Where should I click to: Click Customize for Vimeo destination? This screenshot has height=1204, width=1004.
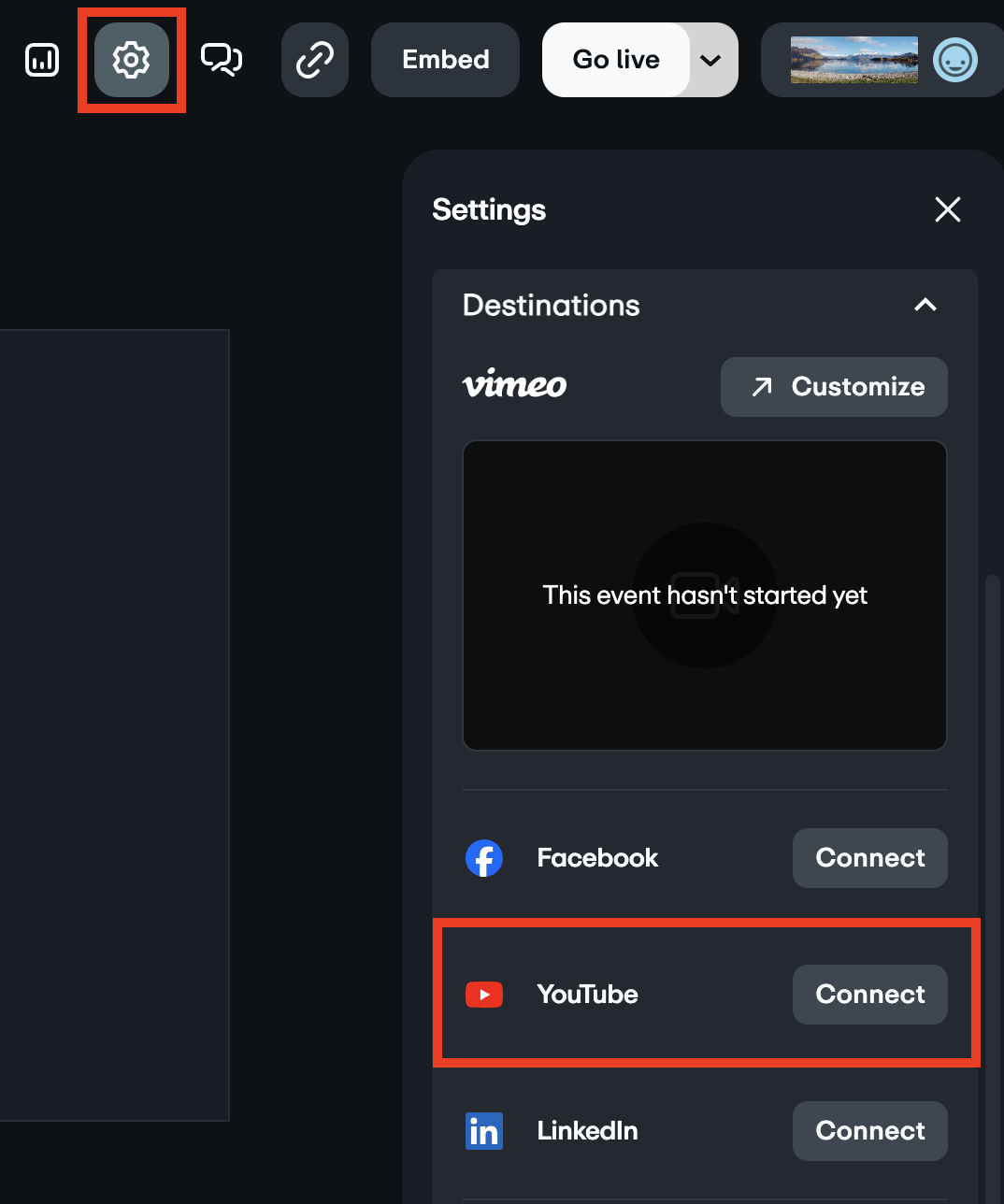pos(834,387)
